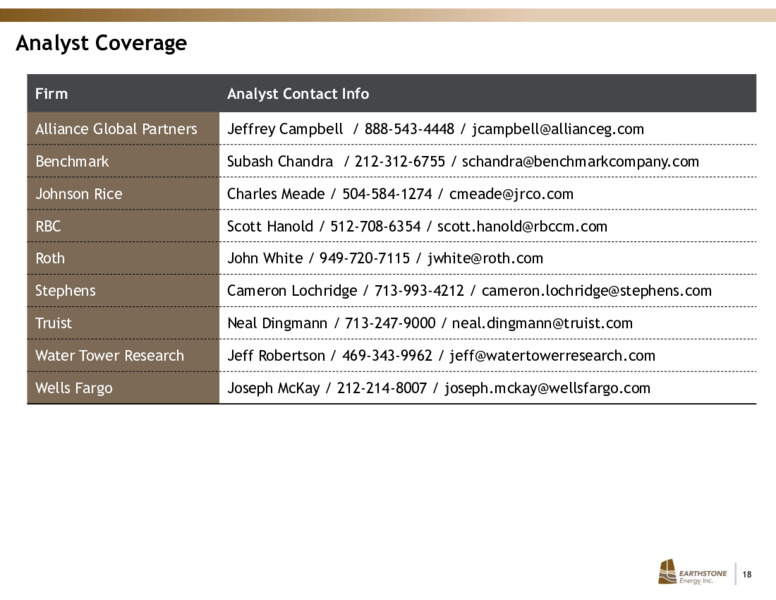Click email cameron.lochridge@stephens.com
The image size is (776, 600).
tap(596, 291)
